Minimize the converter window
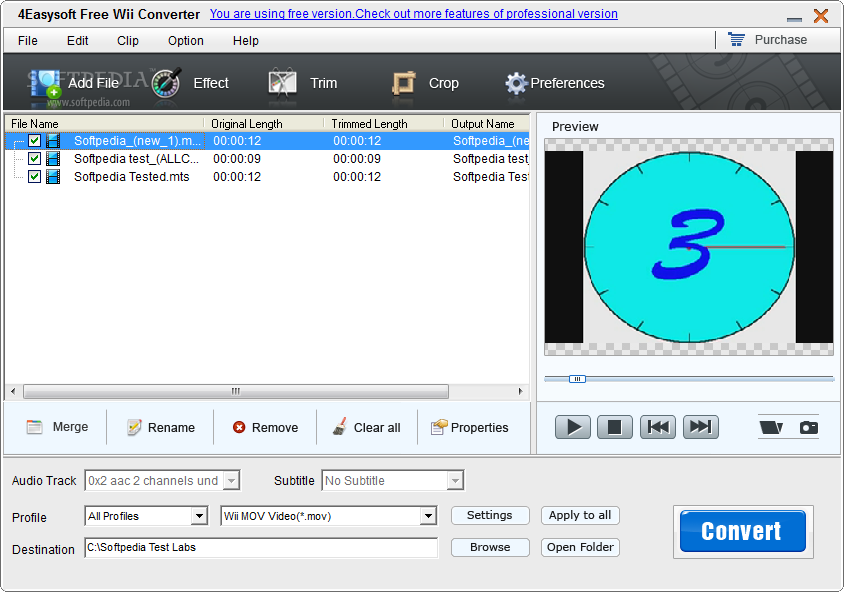Image resolution: width=844 pixels, height=592 pixels. [794, 19]
